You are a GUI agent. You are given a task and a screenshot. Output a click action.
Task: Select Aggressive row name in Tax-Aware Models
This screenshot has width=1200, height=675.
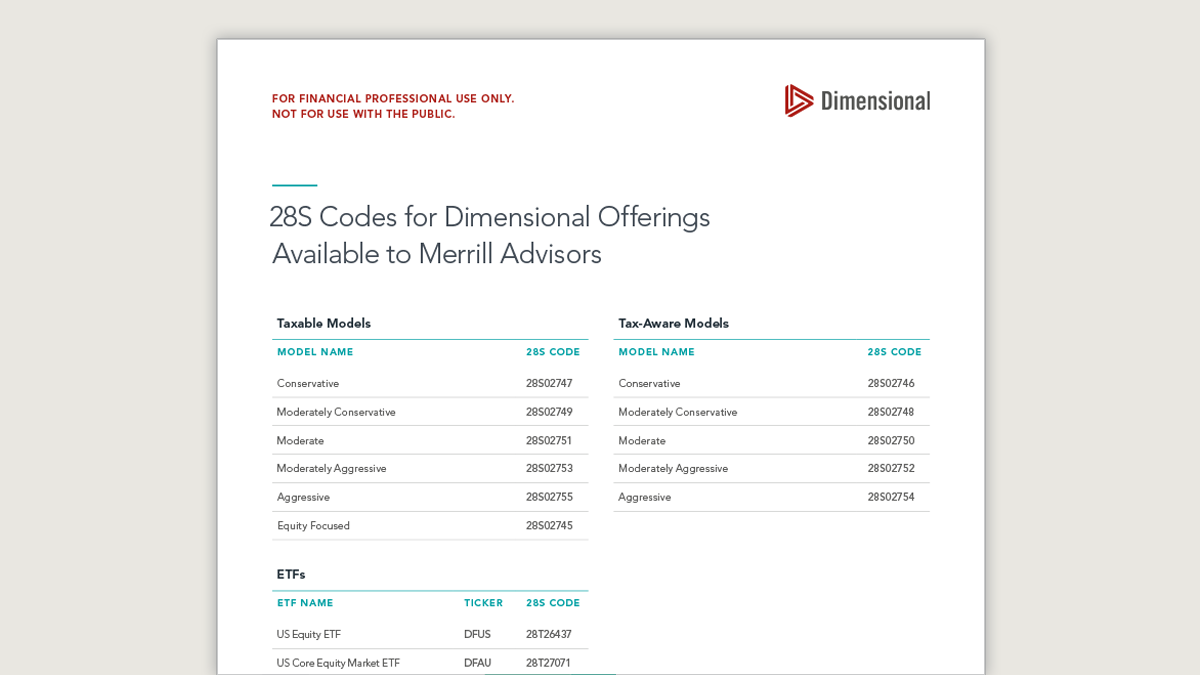pos(644,497)
